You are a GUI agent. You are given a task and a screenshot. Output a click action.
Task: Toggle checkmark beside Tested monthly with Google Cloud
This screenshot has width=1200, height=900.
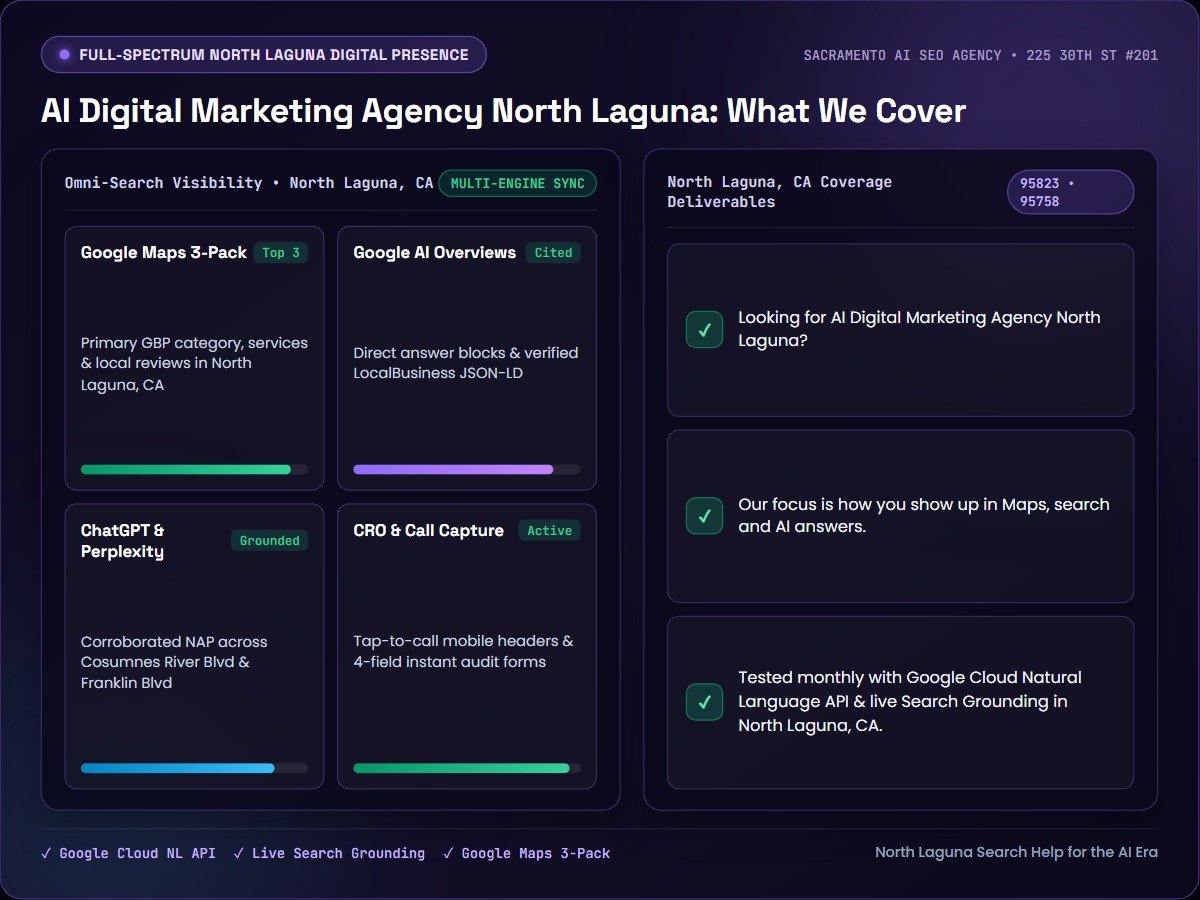704,702
